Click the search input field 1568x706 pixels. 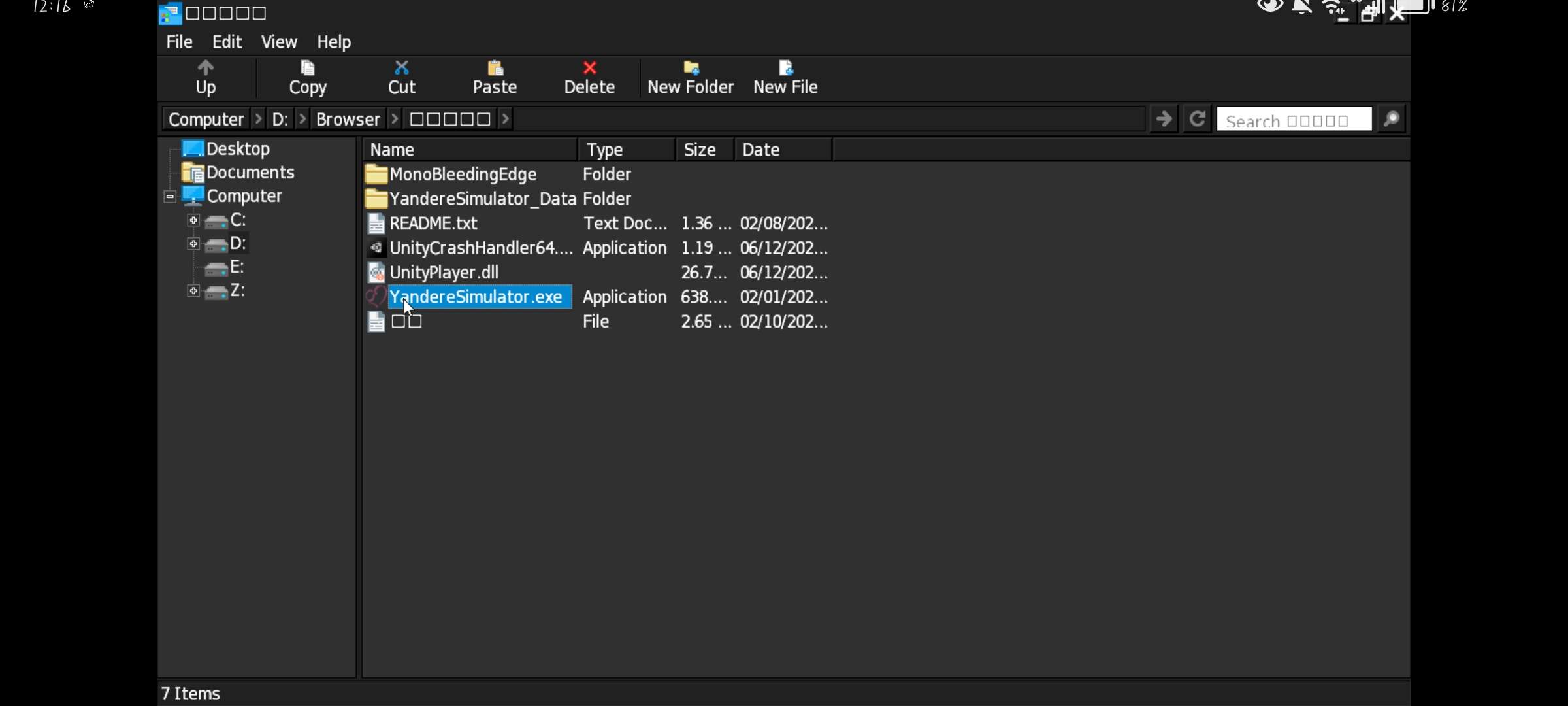click(x=1294, y=120)
